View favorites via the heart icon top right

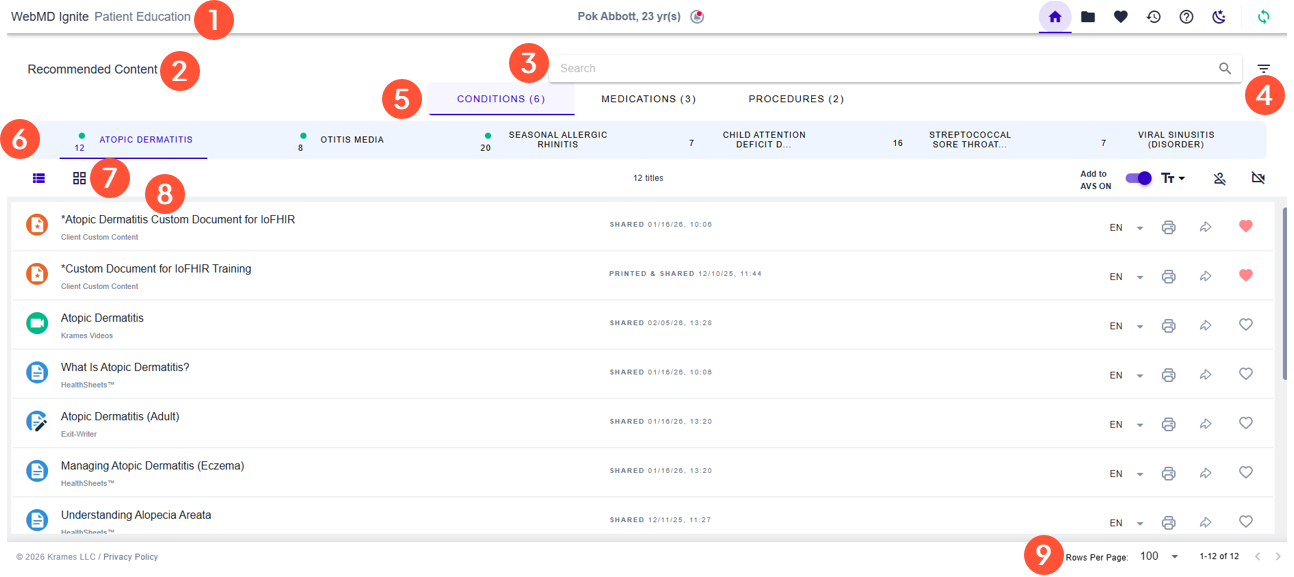1121,16
